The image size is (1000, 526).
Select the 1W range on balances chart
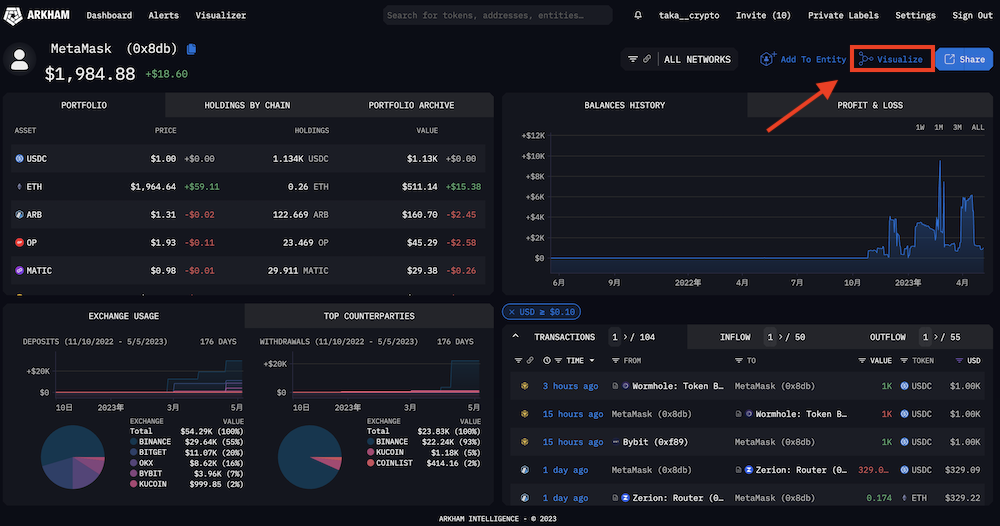click(x=919, y=127)
